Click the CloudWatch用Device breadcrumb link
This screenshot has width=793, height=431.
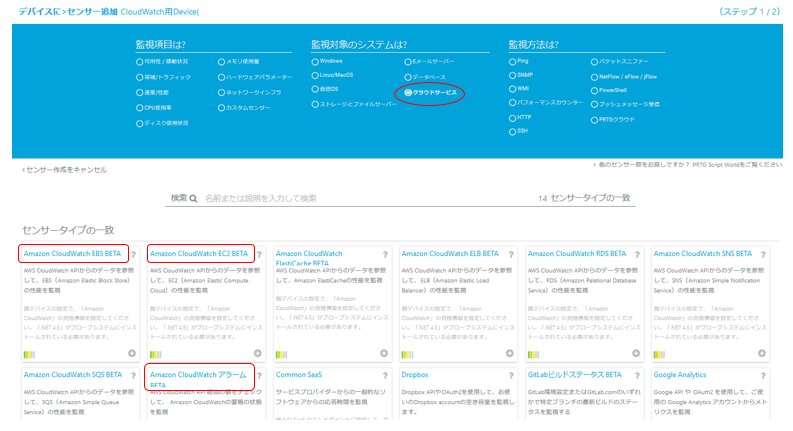pyautogui.click(x=160, y=12)
